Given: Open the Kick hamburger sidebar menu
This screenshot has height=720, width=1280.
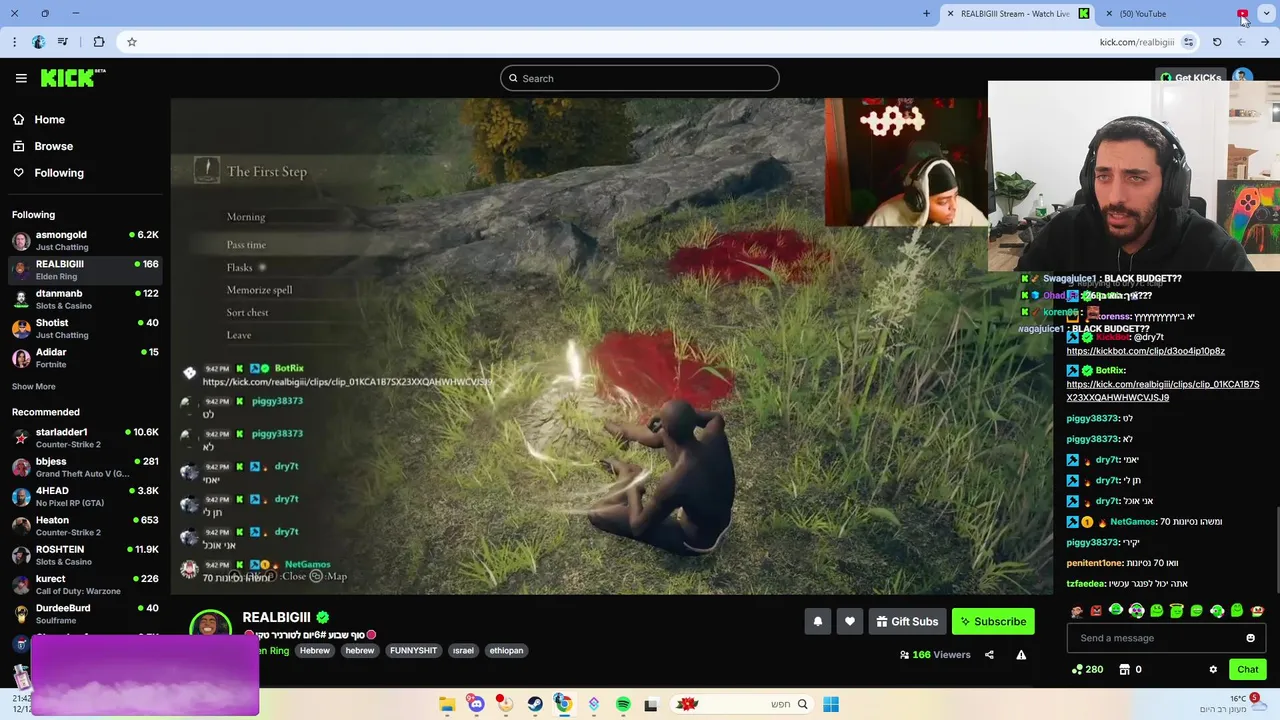Looking at the screenshot, I should (x=20, y=78).
